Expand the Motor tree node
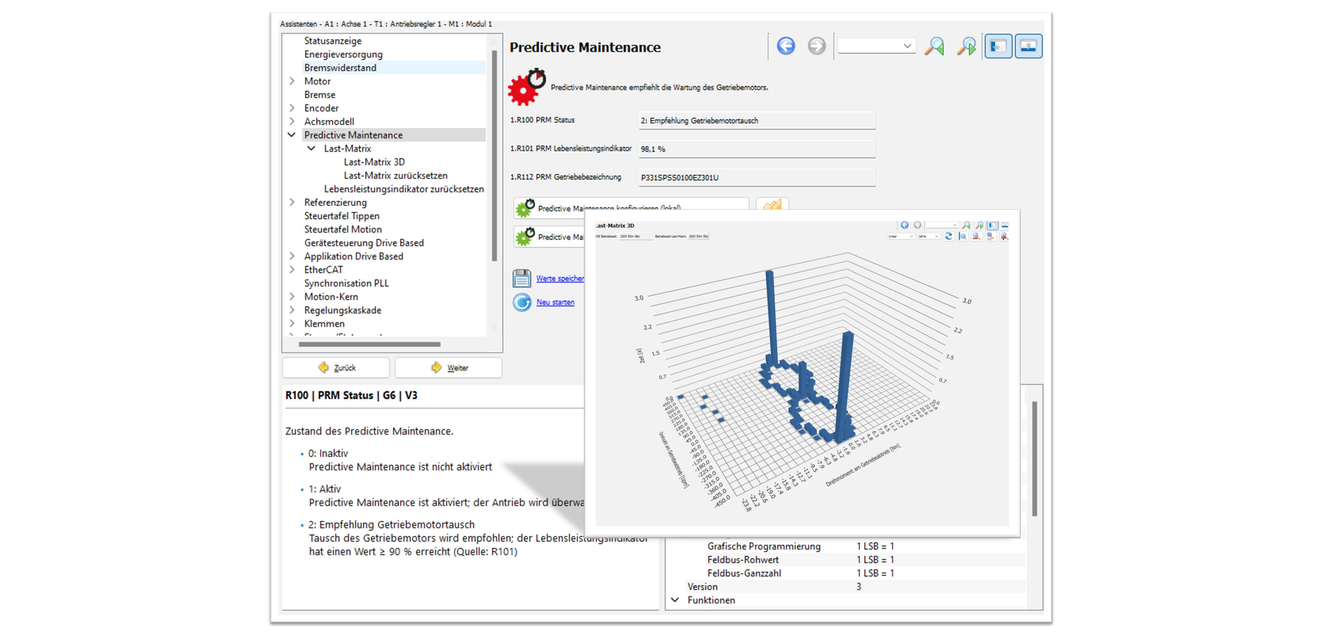This screenshot has height=636, width=1320. click(292, 81)
